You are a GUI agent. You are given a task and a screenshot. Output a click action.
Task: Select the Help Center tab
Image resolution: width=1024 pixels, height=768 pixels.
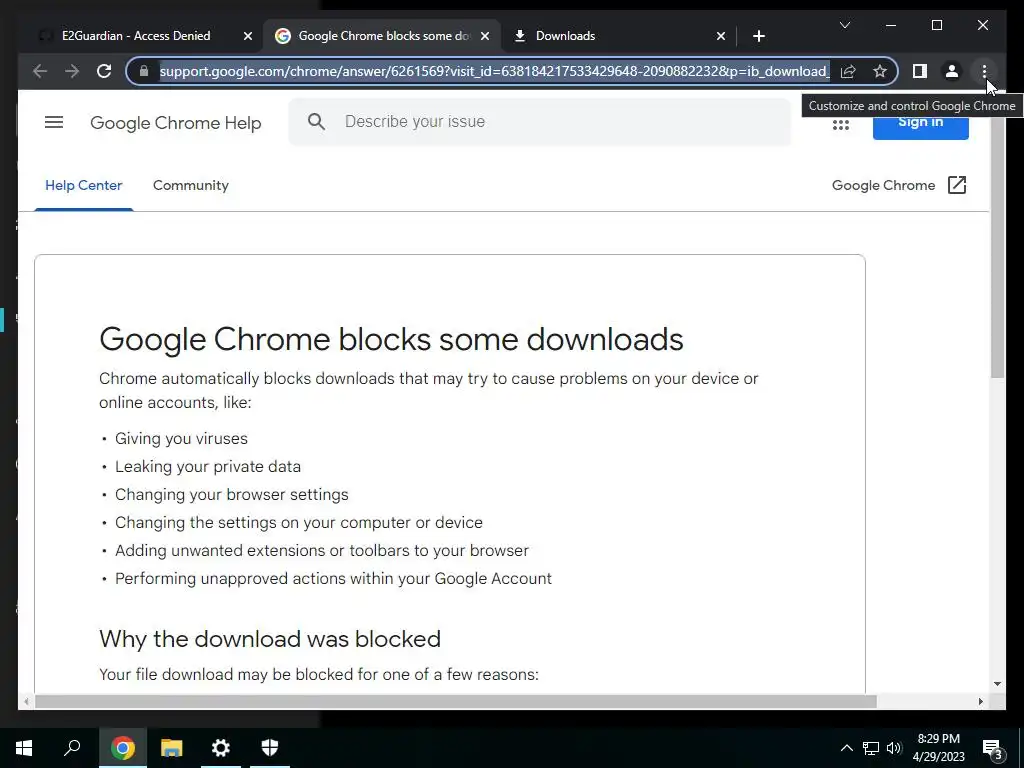pos(84,185)
